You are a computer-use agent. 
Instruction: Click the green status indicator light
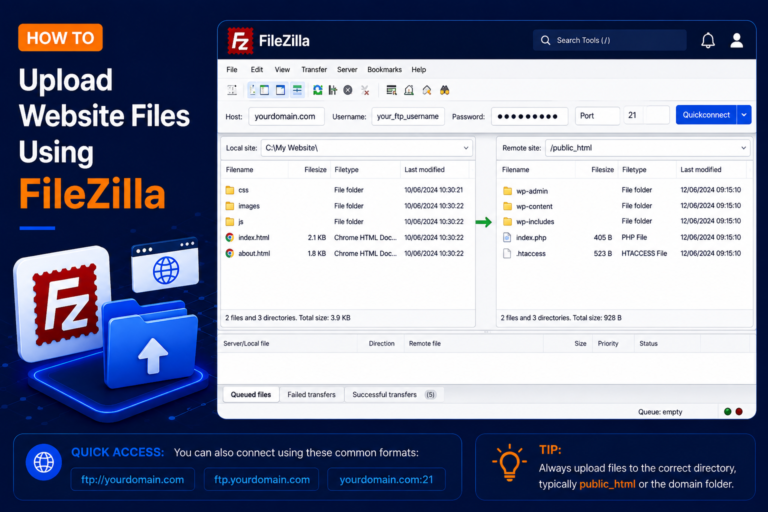(727, 412)
